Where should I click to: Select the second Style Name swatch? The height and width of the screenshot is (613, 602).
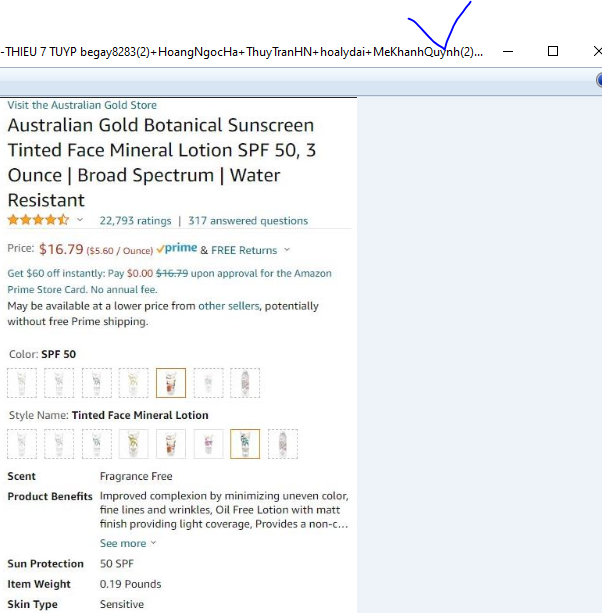59,444
